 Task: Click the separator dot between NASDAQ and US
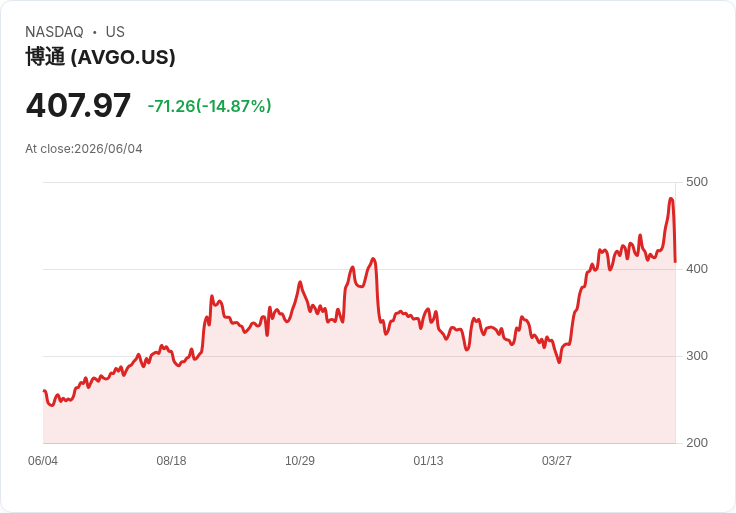[94, 32]
